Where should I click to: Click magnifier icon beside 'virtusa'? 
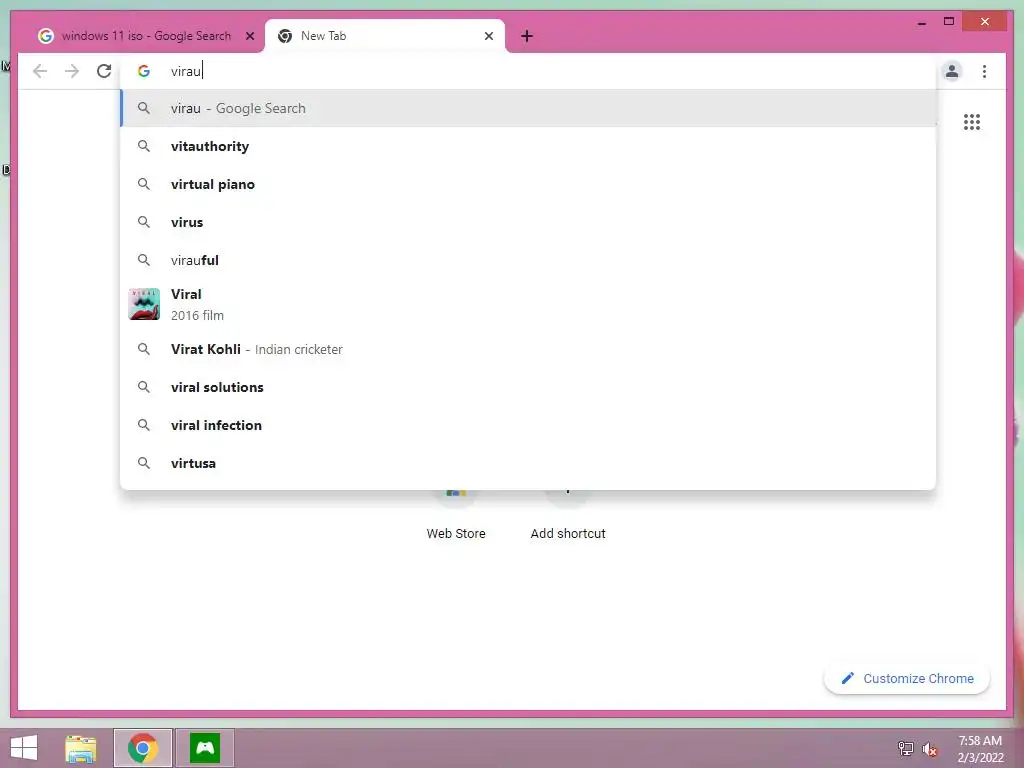pyautogui.click(x=144, y=463)
